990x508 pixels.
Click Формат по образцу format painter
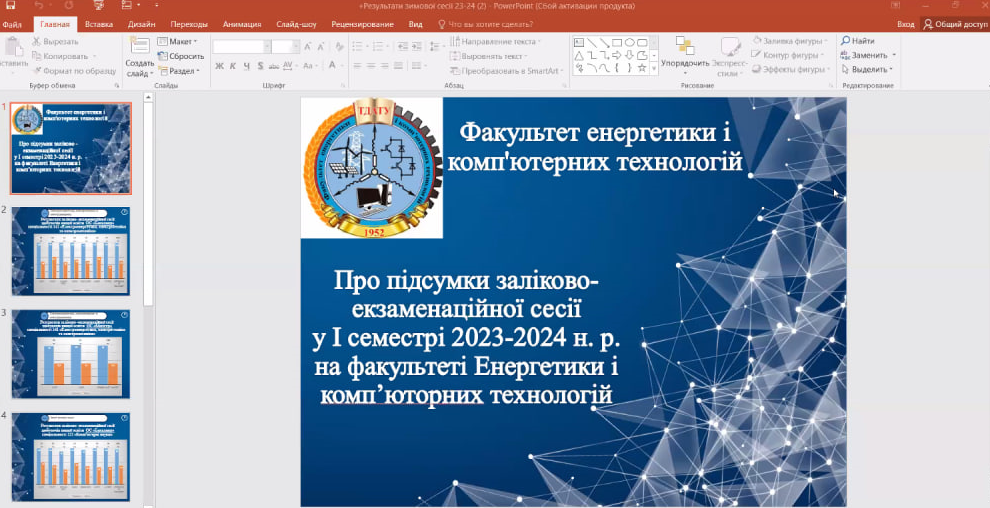(75, 71)
